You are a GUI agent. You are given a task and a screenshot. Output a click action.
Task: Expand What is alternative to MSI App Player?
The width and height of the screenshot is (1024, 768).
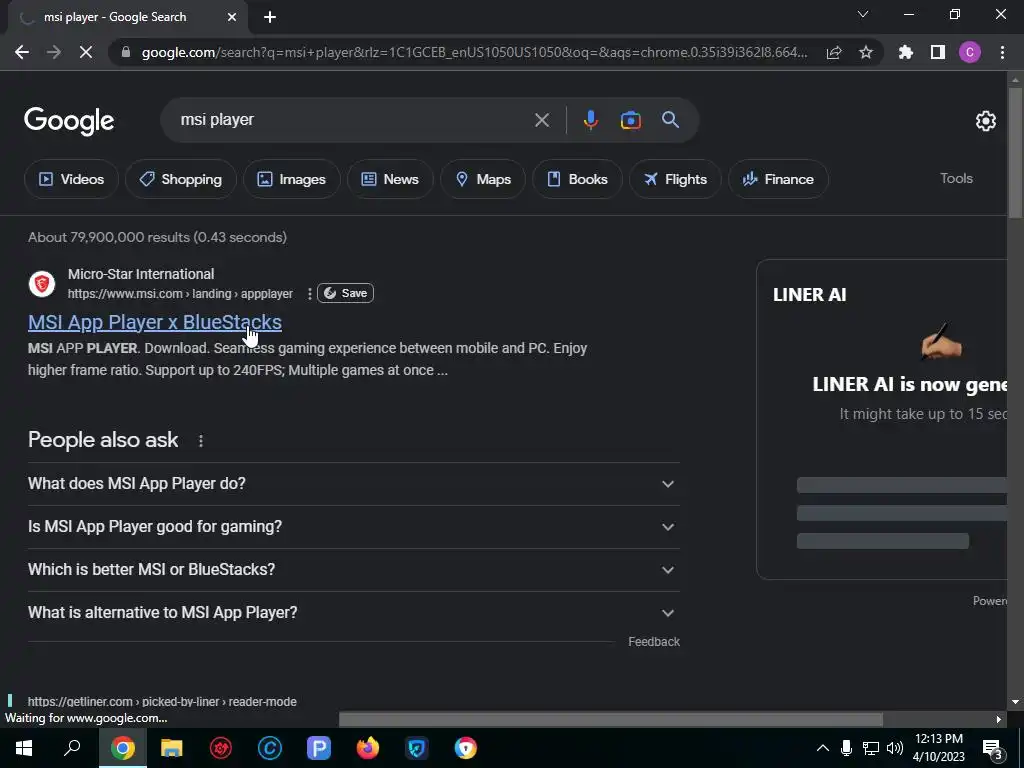point(353,613)
